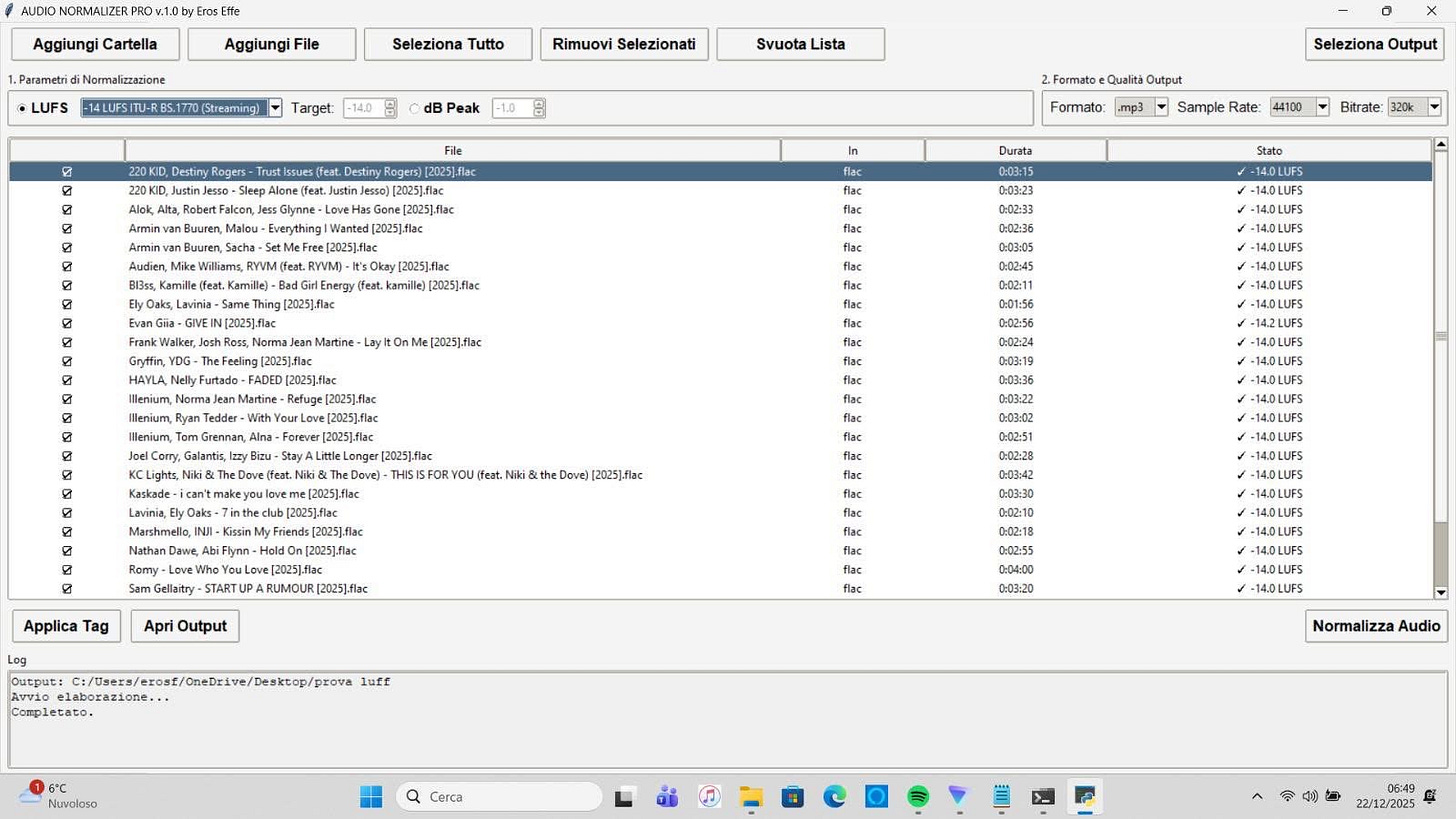This screenshot has width=1456, height=819.
Task: Click the taskbar Cerca search box
Action: [499, 797]
